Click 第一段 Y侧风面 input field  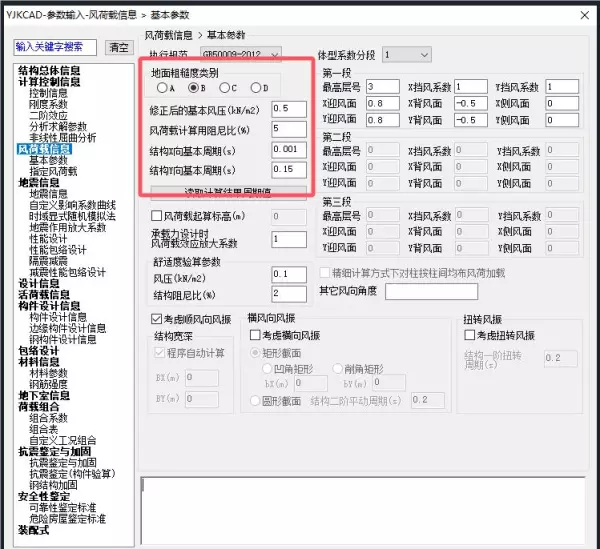[562, 120]
